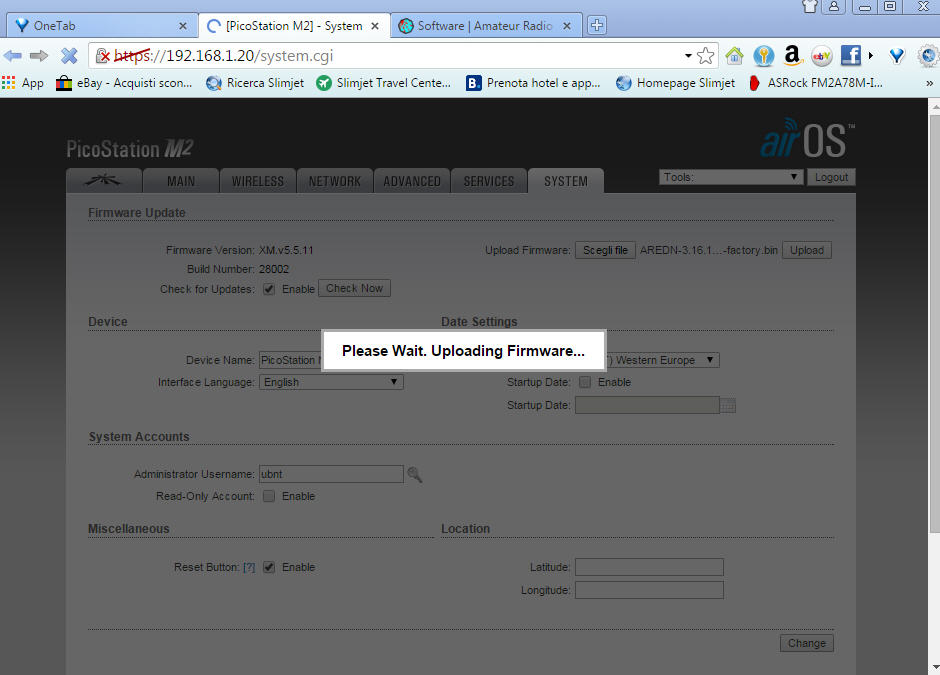Open the Prenota hotel e app bookmark
Screen dimensions: 940x675
(533, 83)
